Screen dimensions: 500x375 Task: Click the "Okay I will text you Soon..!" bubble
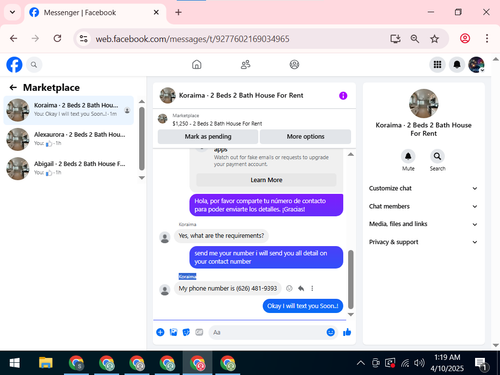[303, 306]
